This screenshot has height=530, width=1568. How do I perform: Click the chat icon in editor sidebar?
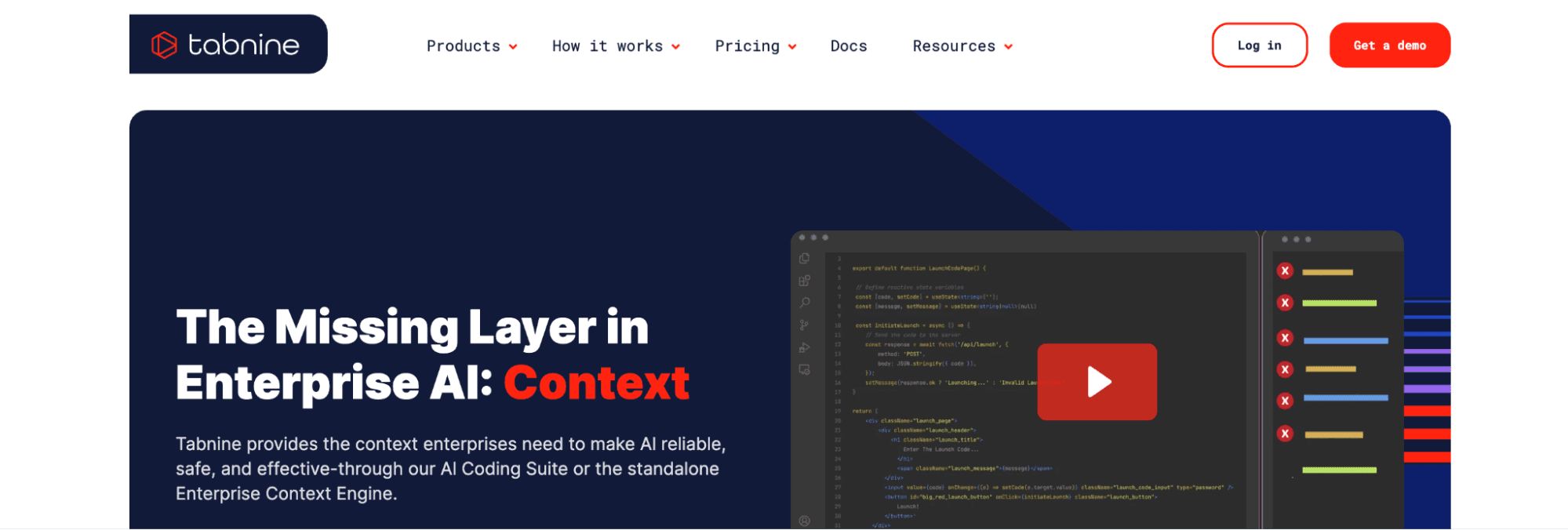(x=804, y=369)
